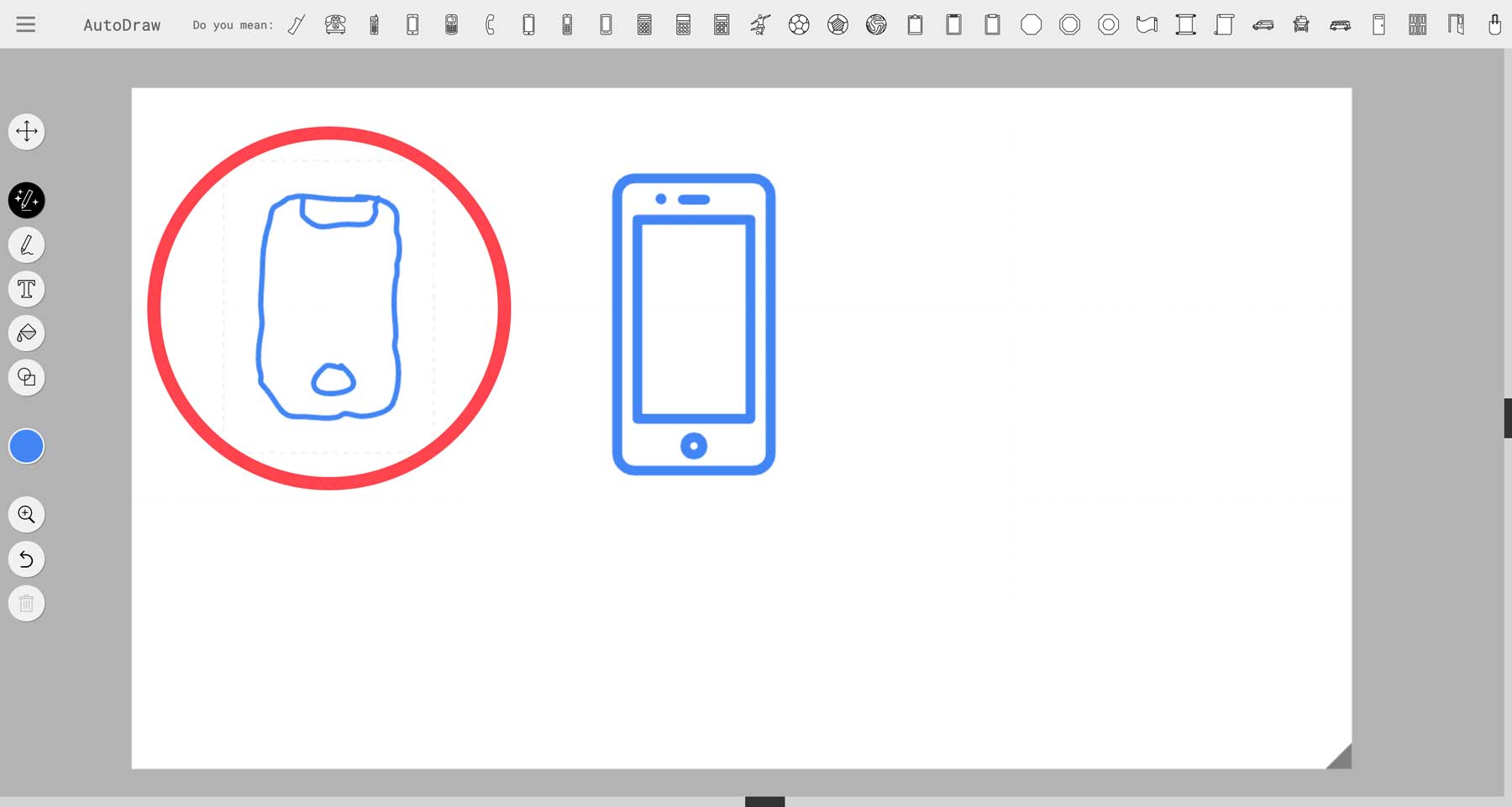Select the Move tool
The width and height of the screenshot is (1512, 807).
26,132
